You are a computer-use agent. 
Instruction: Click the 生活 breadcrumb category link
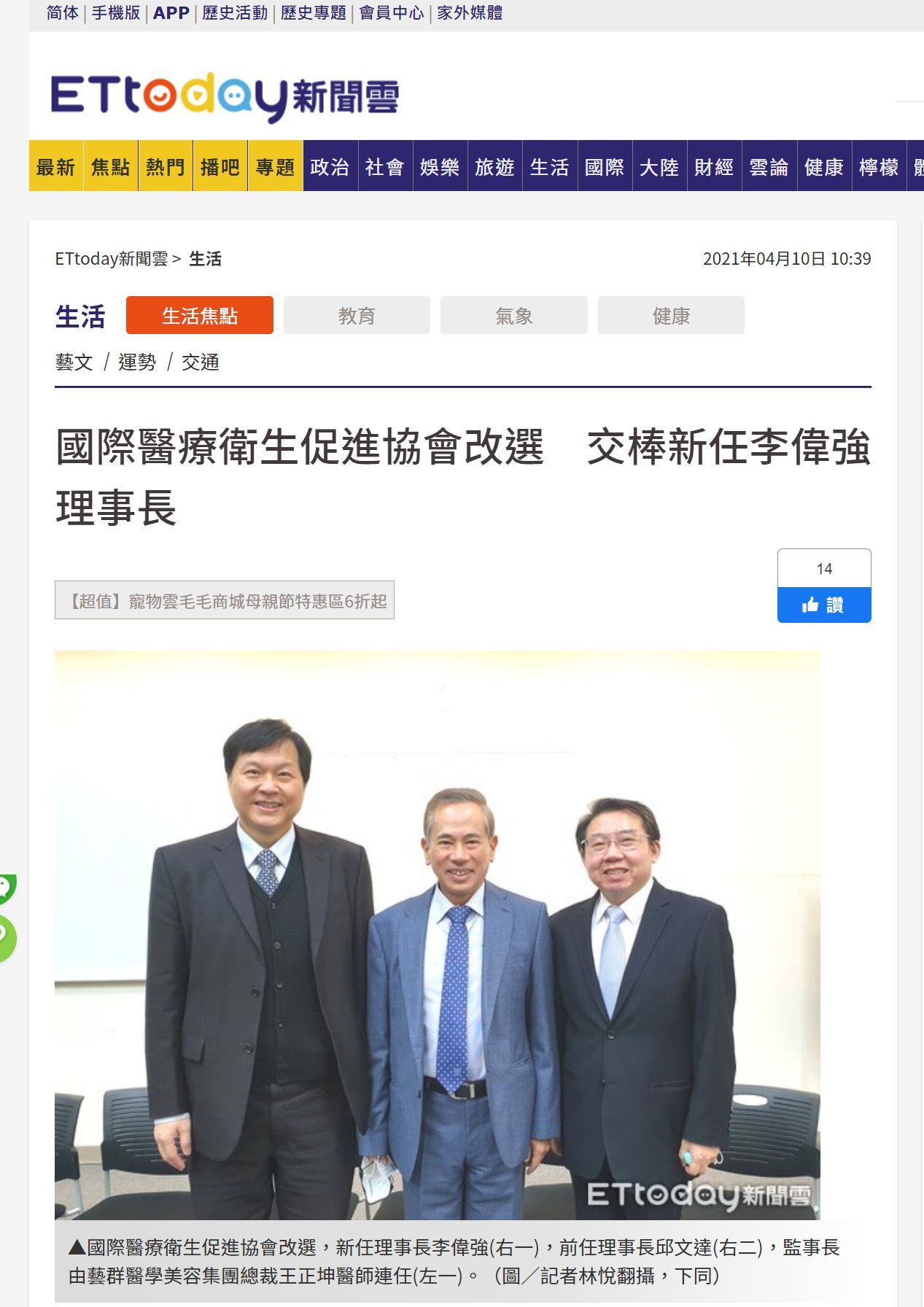[x=205, y=259]
